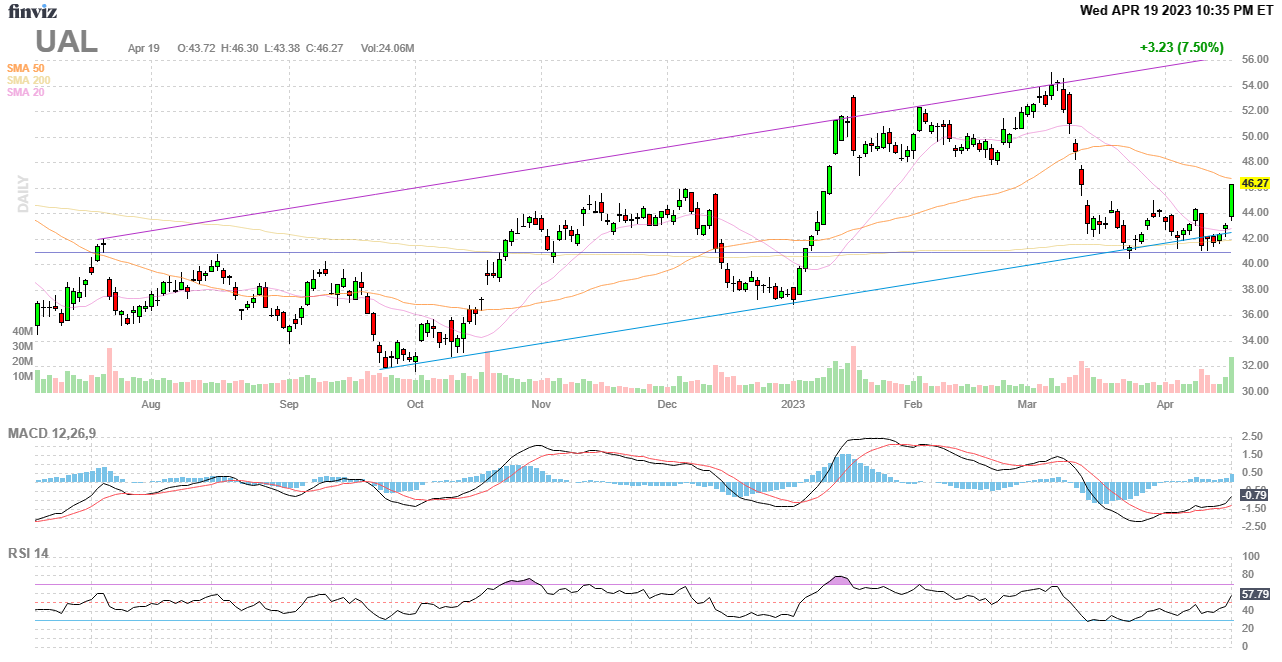Select the SMA 50 legend label
Image resolution: width=1282 pixels, height=662 pixels.
[25, 68]
